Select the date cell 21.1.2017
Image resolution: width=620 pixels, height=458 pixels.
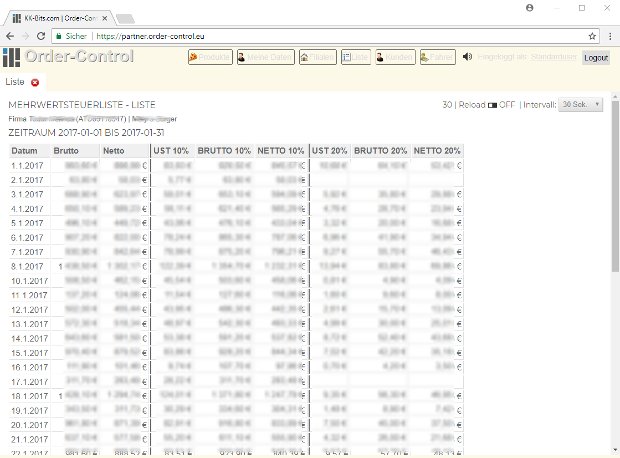coord(30,439)
